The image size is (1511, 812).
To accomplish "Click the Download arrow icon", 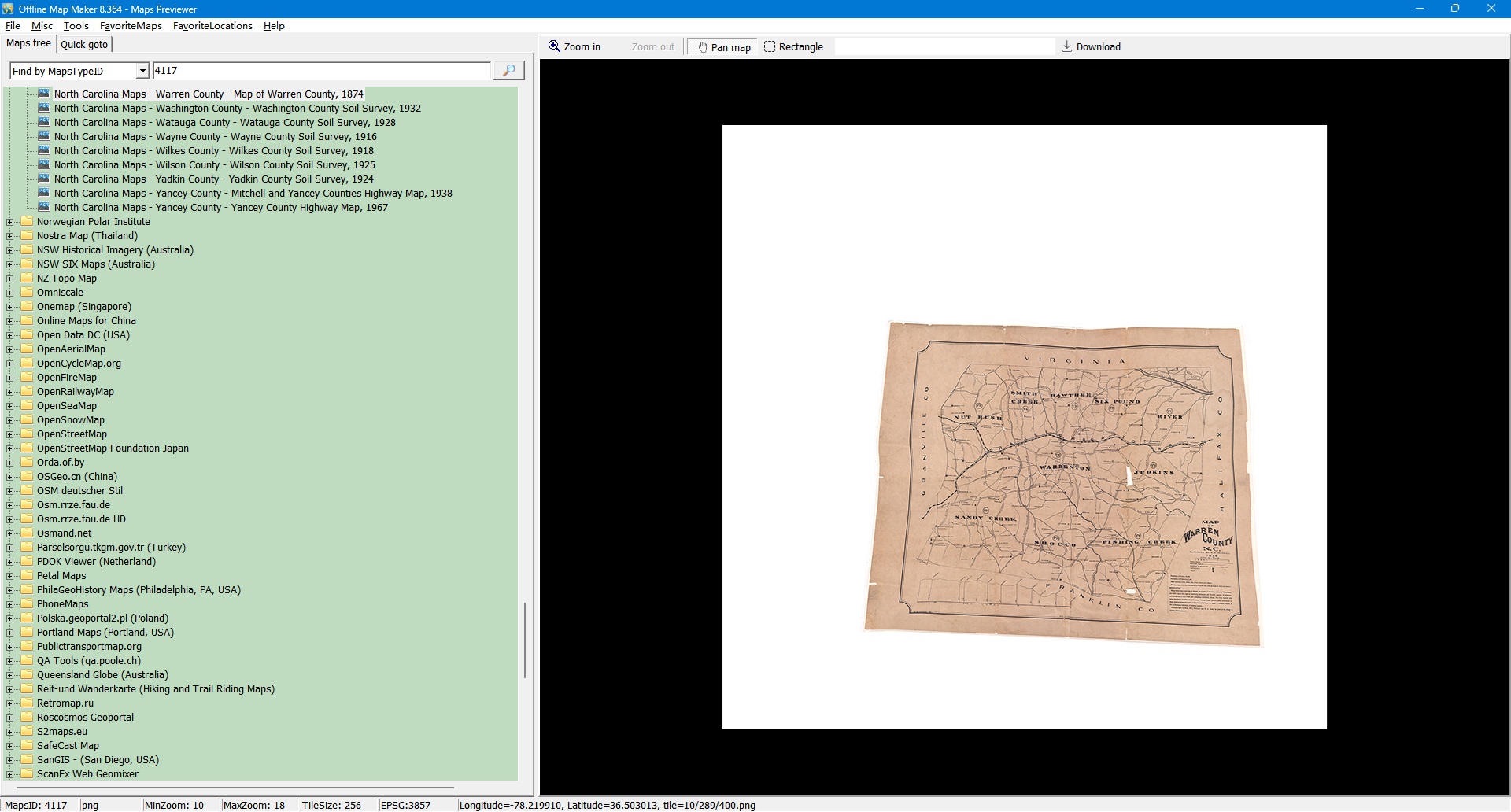I will click(x=1066, y=46).
